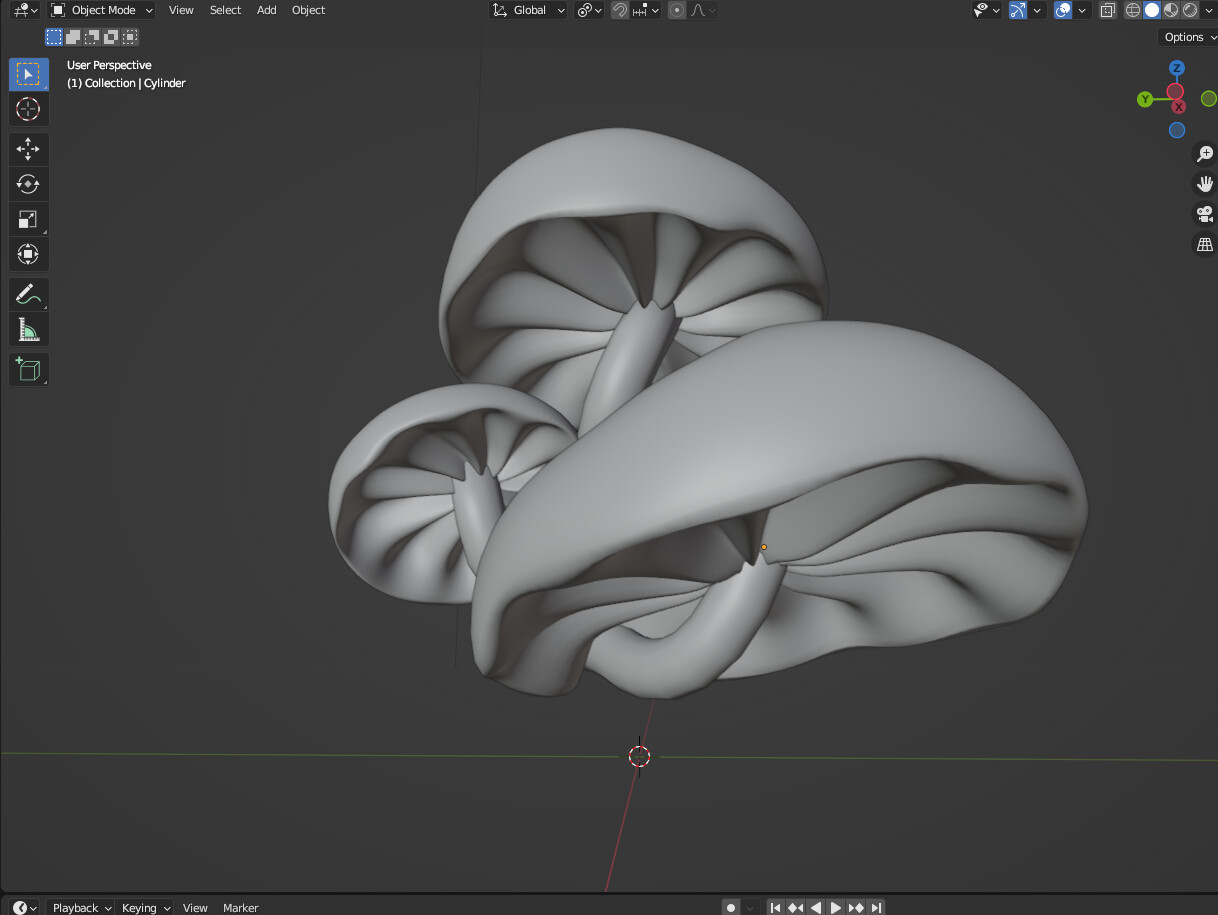Open the Object Mode dropdown

tap(100, 10)
